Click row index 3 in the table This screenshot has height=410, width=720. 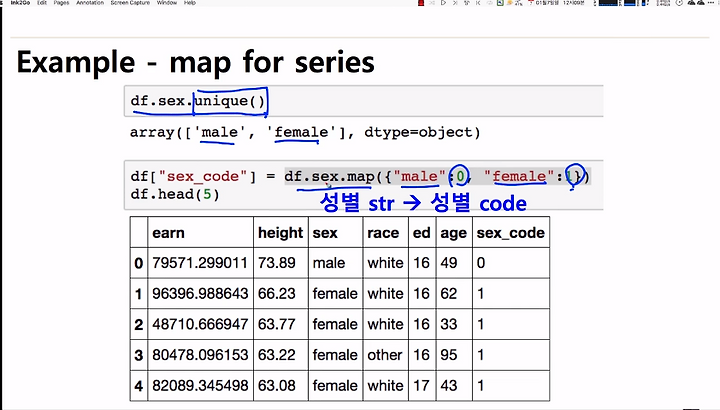139,355
